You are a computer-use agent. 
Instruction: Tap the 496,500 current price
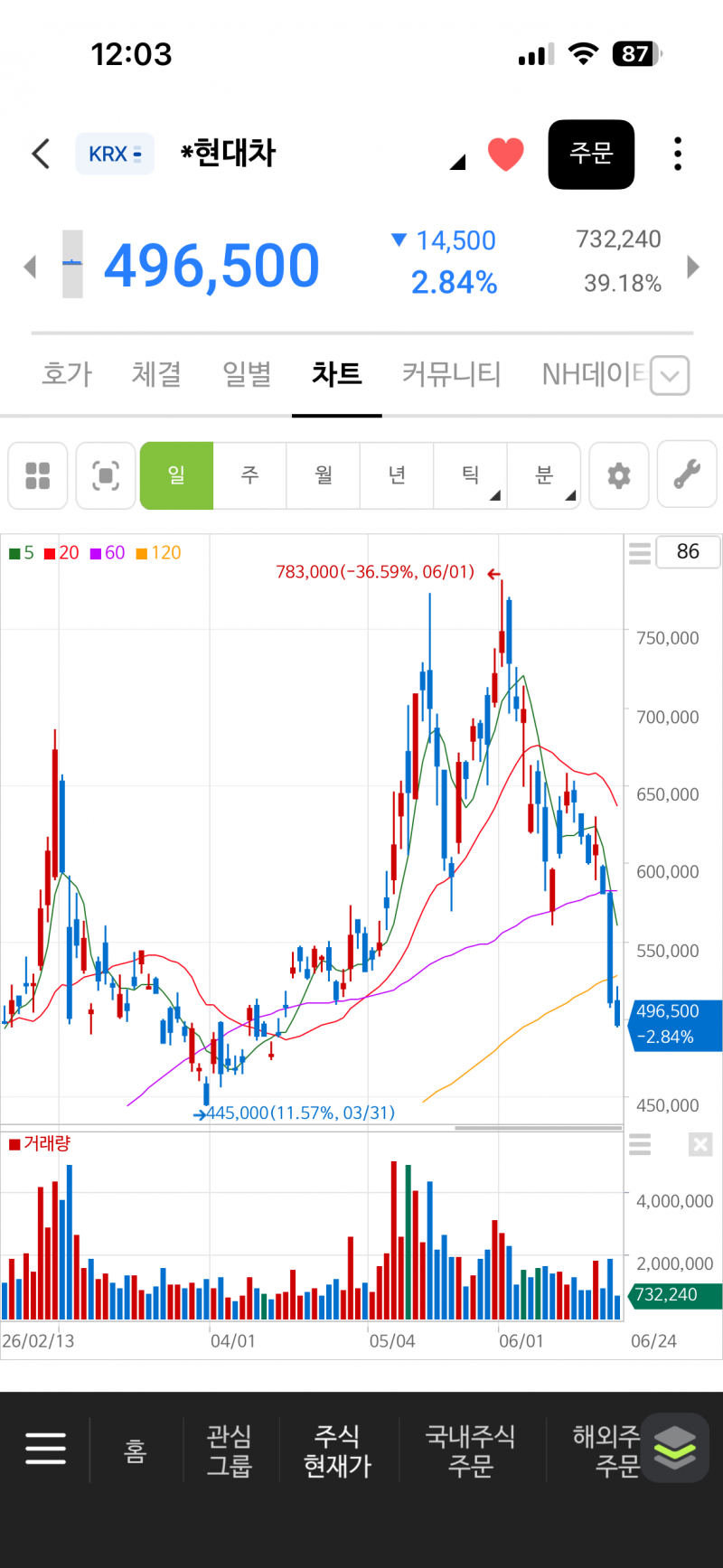click(x=212, y=266)
